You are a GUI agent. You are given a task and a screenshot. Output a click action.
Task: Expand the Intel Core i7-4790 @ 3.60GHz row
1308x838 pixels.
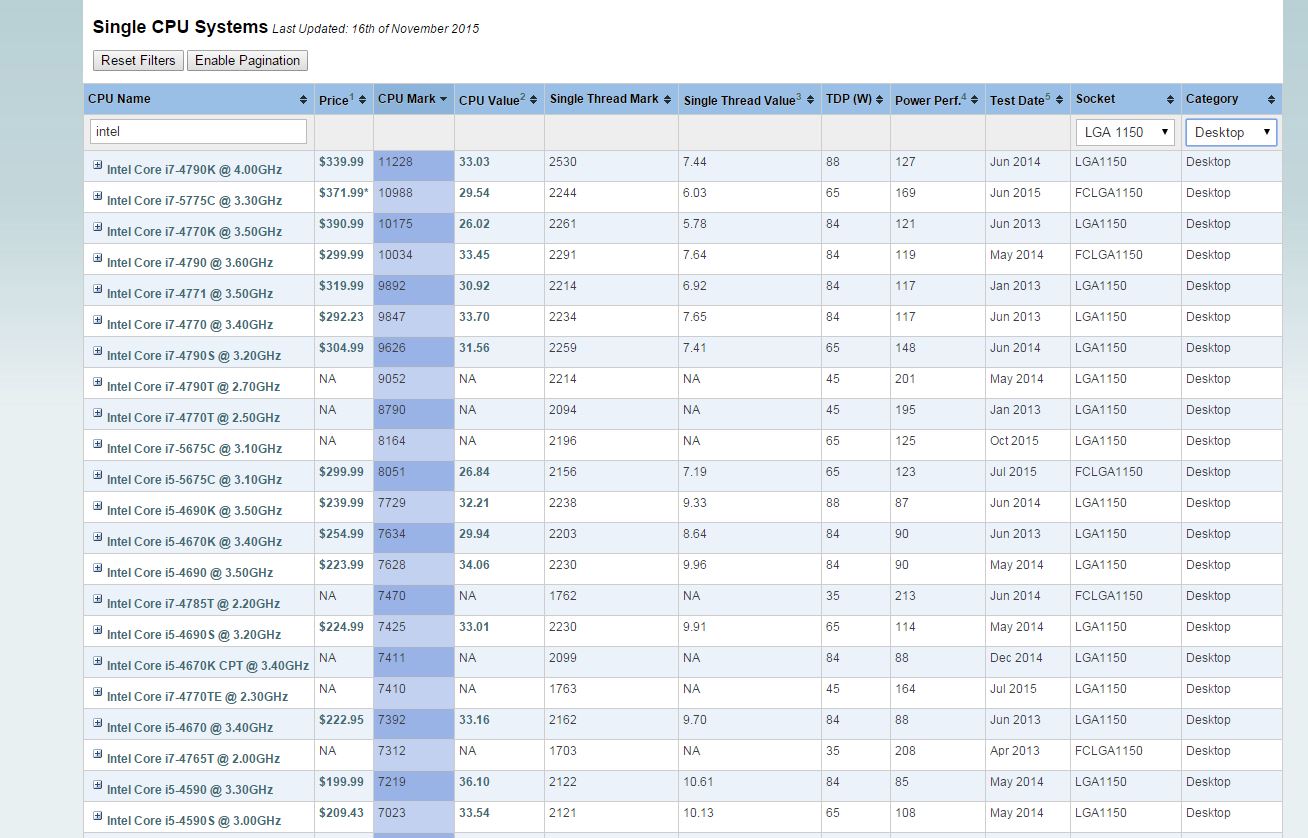tap(98, 258)
